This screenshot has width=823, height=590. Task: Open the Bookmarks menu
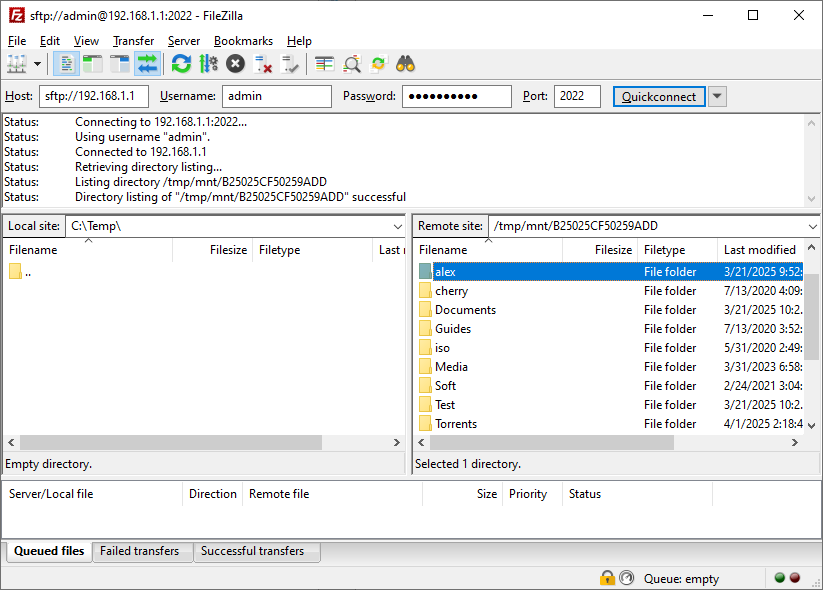pos(243,41)
